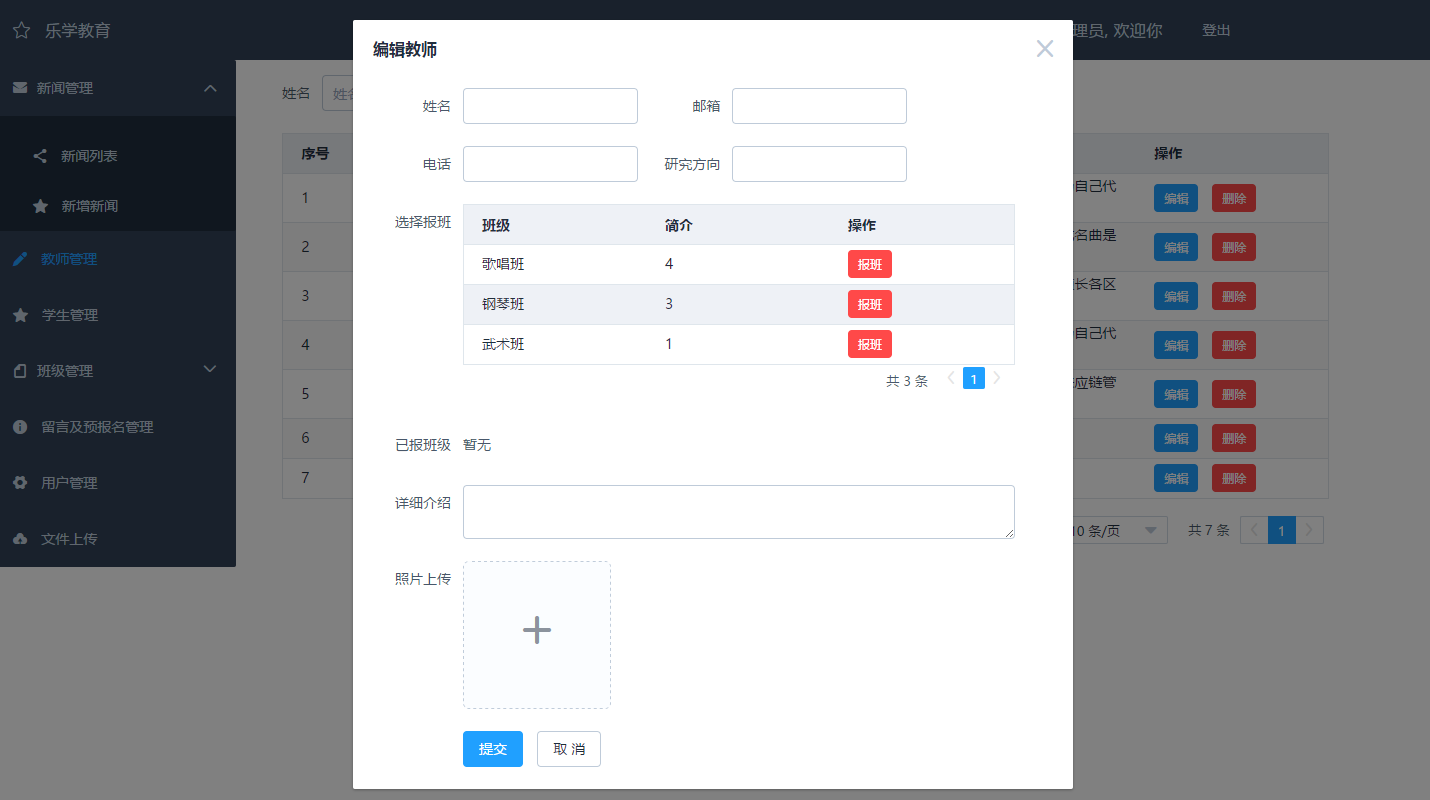
Task: Click the 删除 button in row 1
Action: pos(1234,198)
